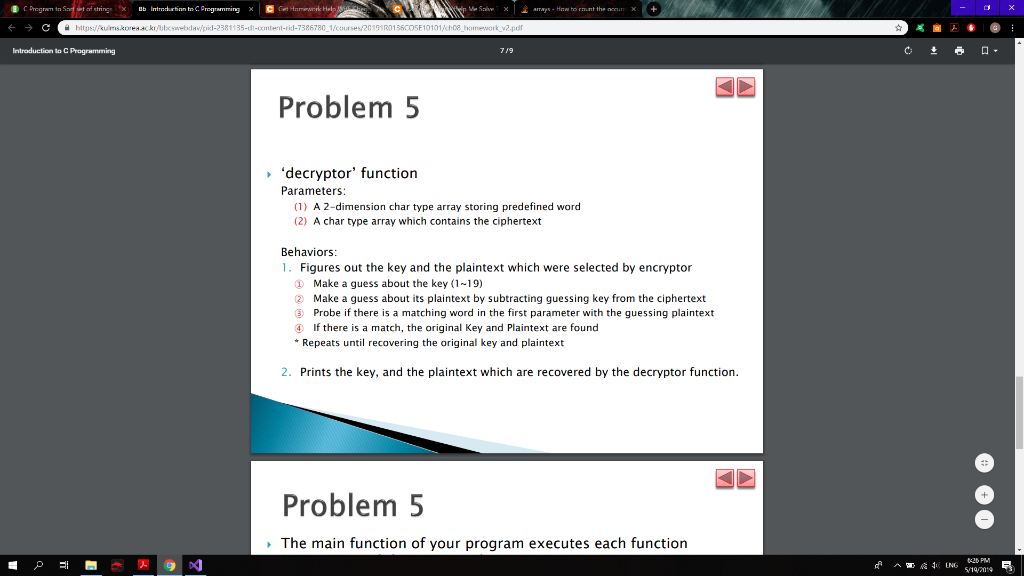Click the next-slide red arrow on the slide

click(746, 87)
